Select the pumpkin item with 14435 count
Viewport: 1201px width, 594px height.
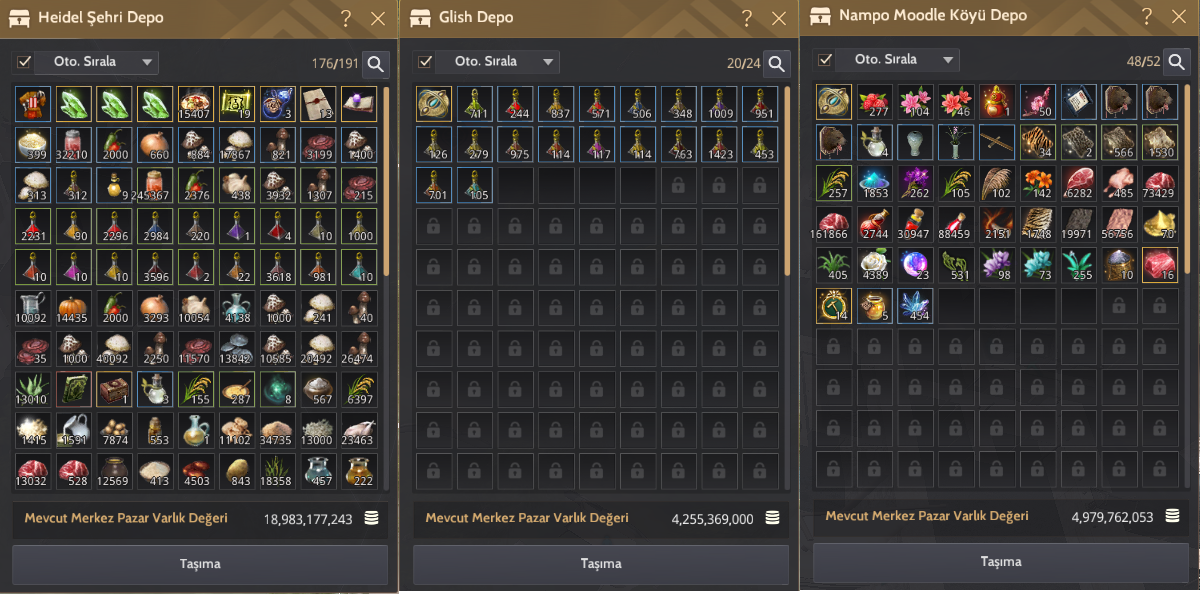pos(74,308)
